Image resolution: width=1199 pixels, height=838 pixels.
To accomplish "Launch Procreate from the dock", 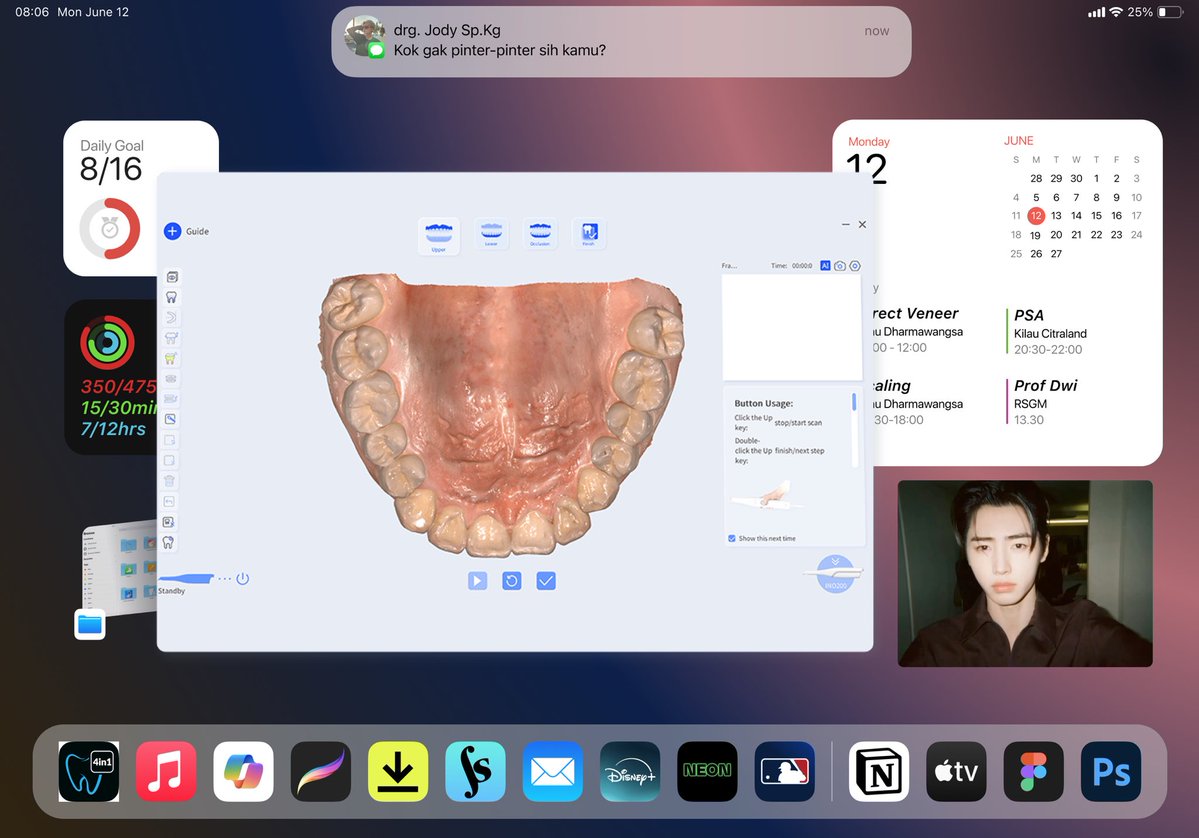I will pos(320,771).
